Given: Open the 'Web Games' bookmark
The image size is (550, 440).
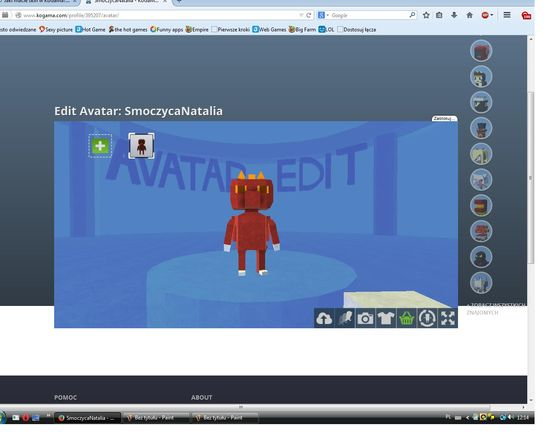Looking at the screenshot, I should pyautogui.click(x=269, y=29).
